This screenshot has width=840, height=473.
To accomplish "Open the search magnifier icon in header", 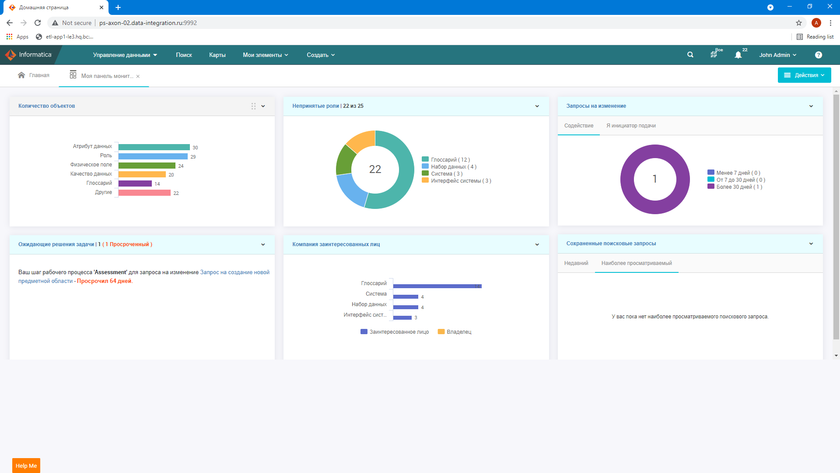I will tap(690, 55).
